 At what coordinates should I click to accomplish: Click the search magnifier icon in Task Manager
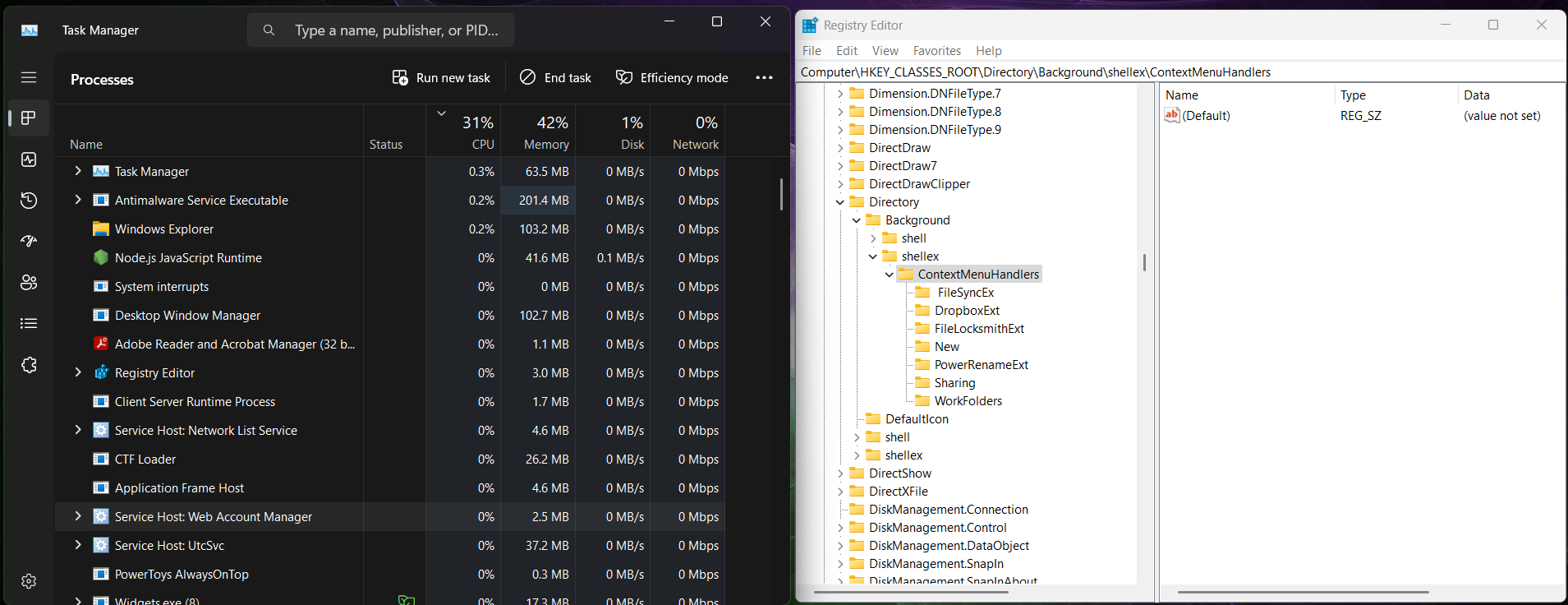(269, 30)
